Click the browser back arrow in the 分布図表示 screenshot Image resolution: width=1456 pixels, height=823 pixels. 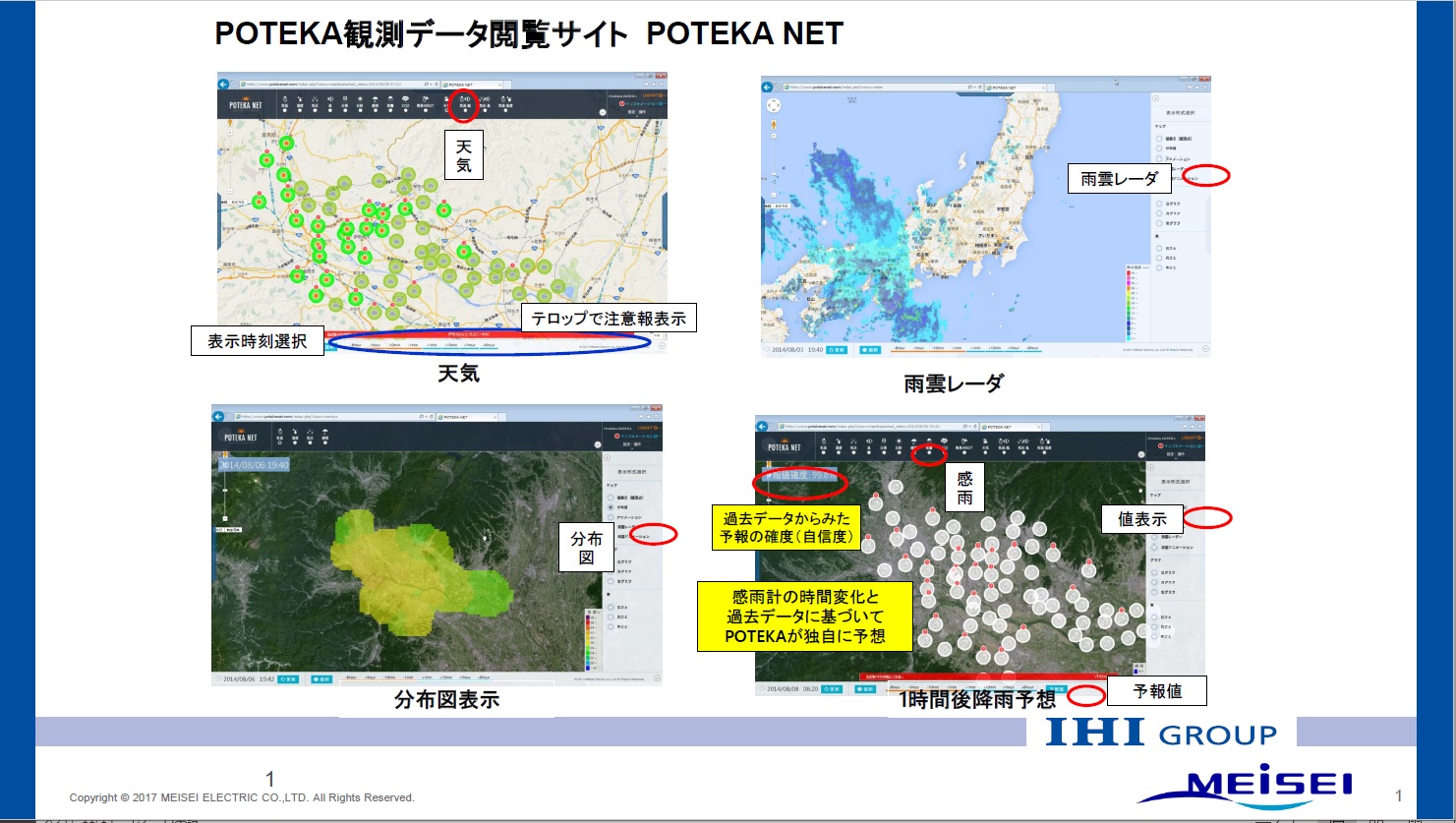click(217, 417)
